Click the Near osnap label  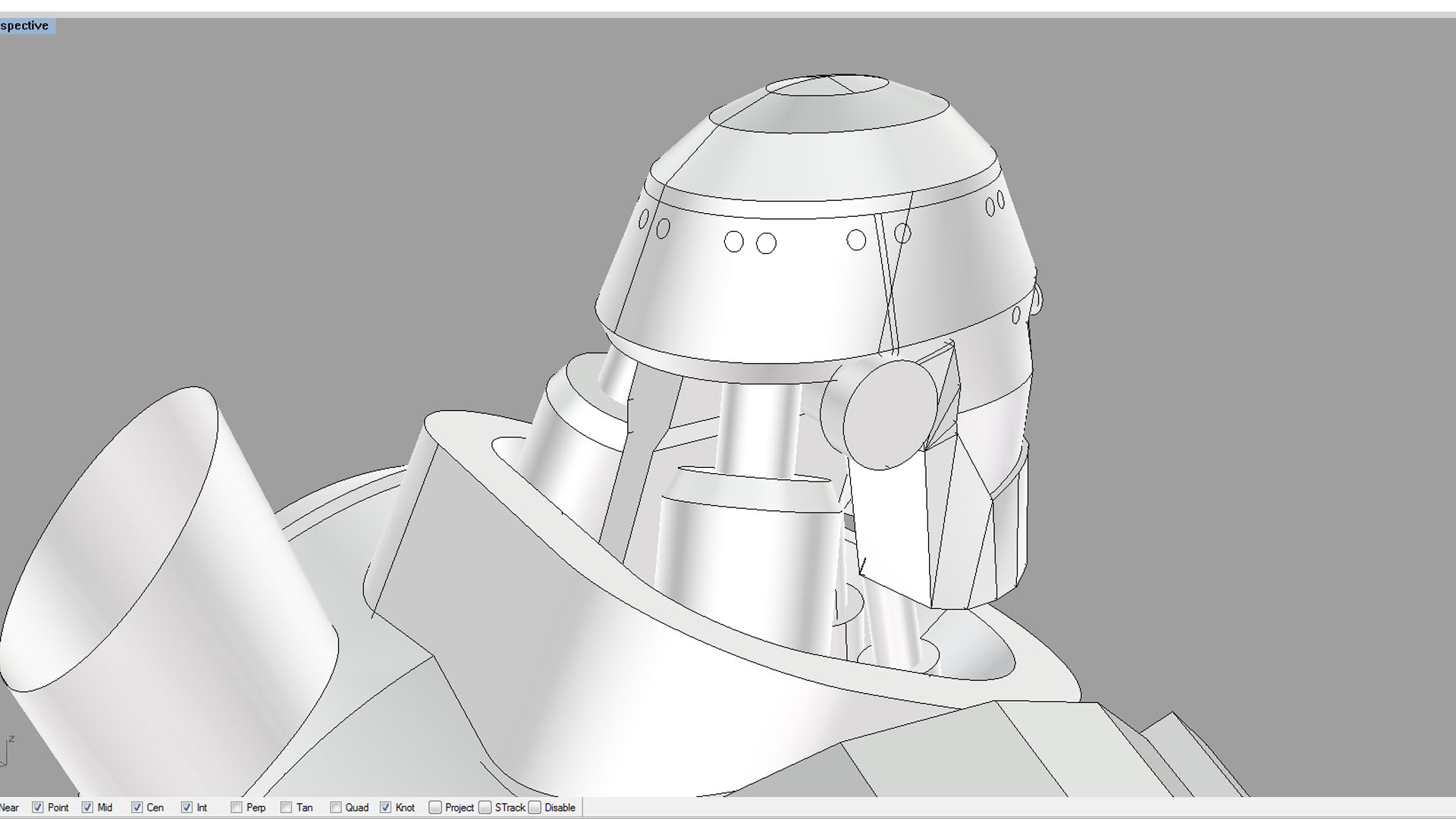click(9, 808)
